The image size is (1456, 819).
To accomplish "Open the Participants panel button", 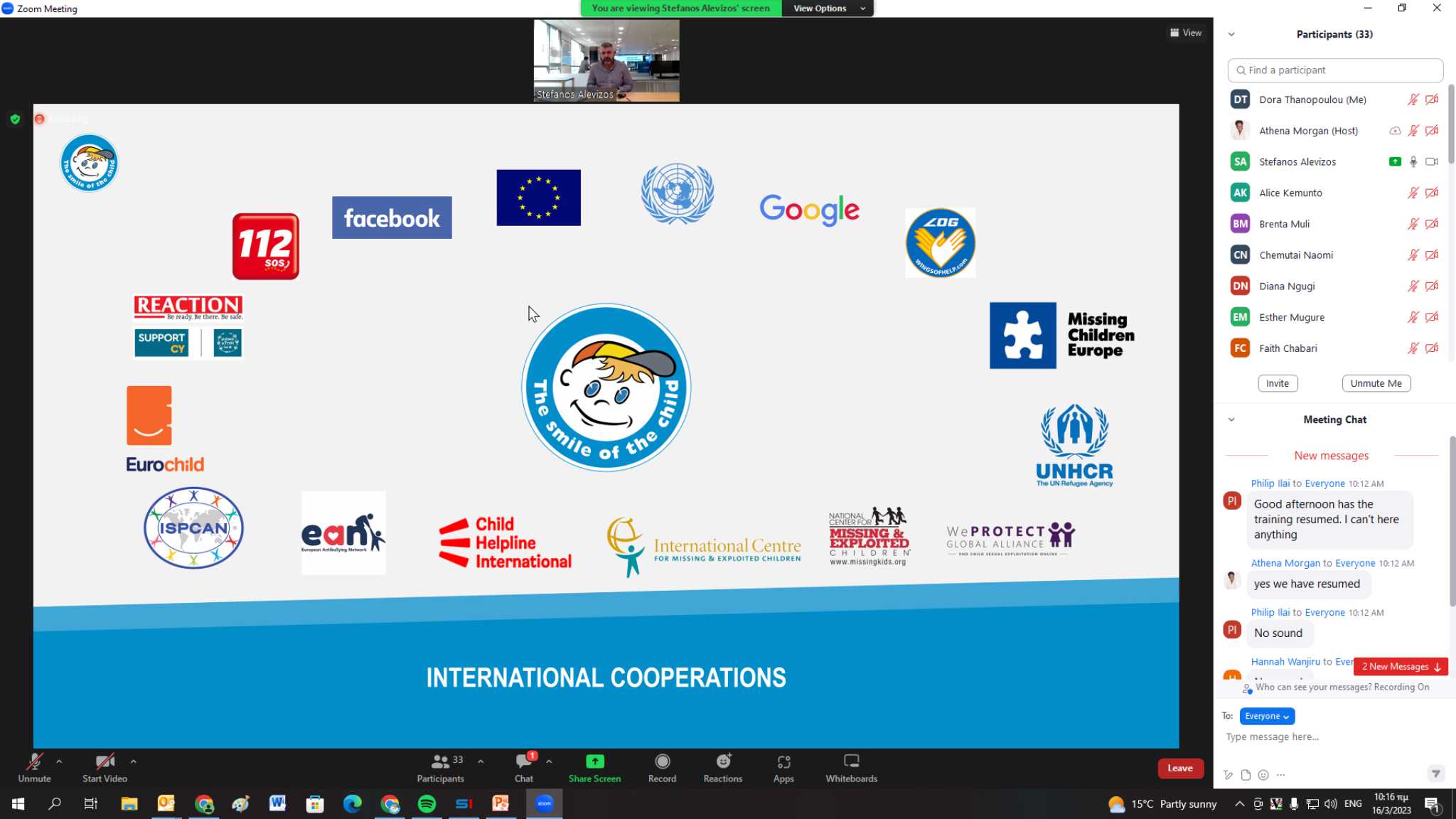I will click(x=440, y=768).
